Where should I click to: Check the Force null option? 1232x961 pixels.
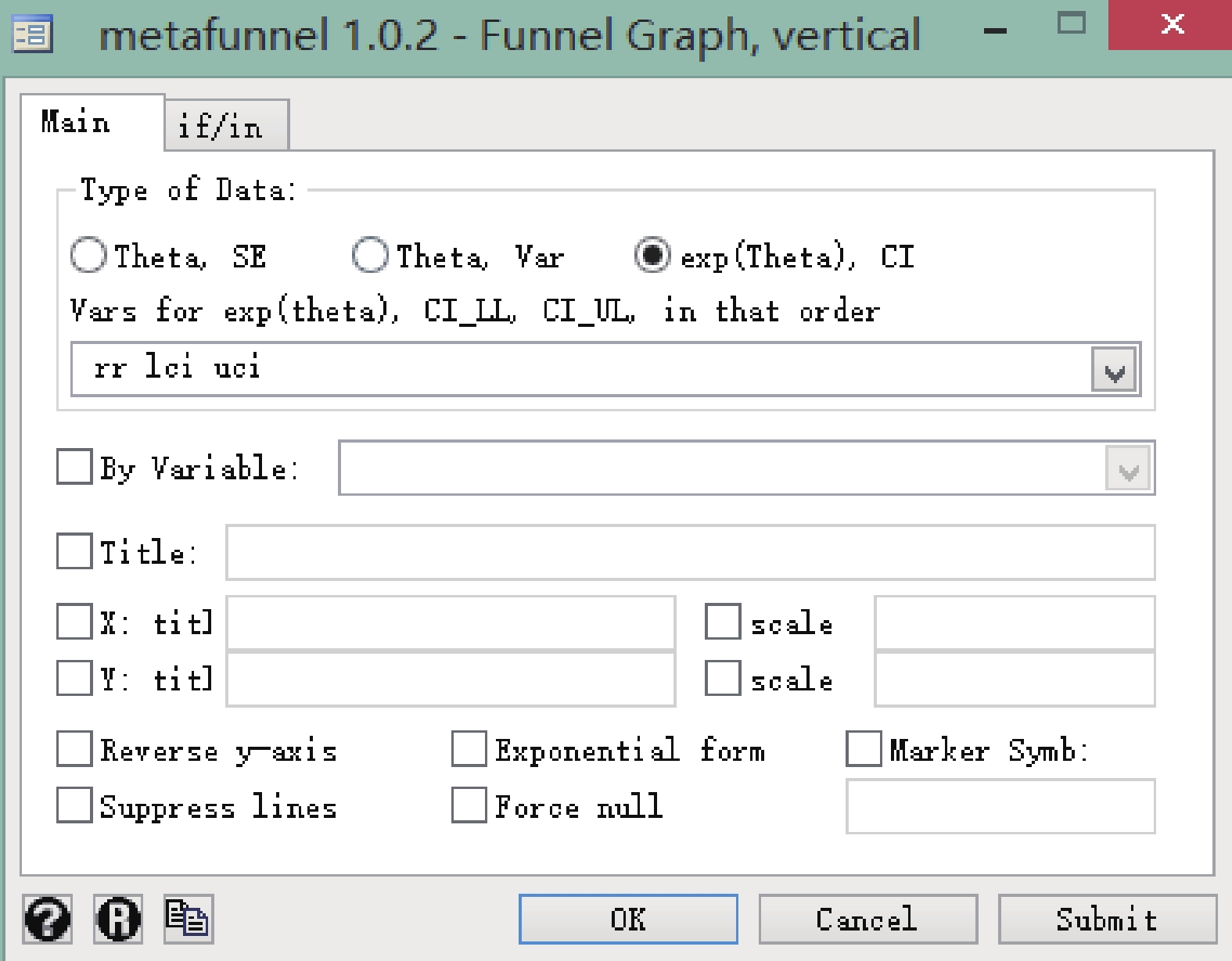pos(469,805)
